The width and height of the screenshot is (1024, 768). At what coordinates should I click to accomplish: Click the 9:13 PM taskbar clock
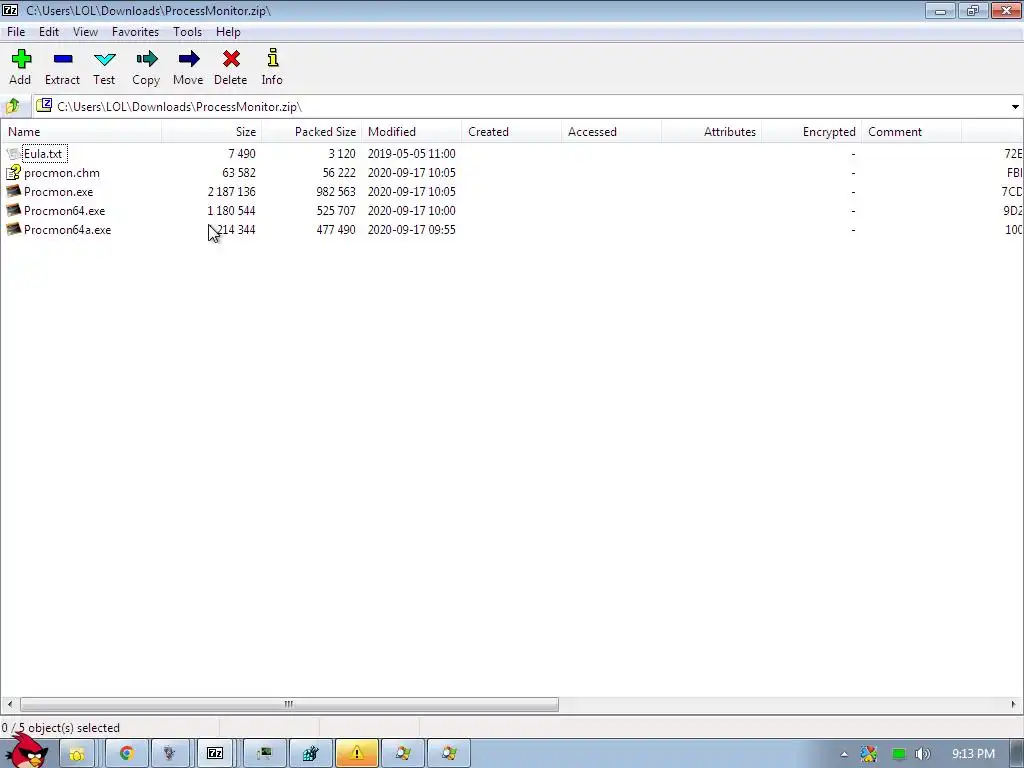(x=973, y=754)
